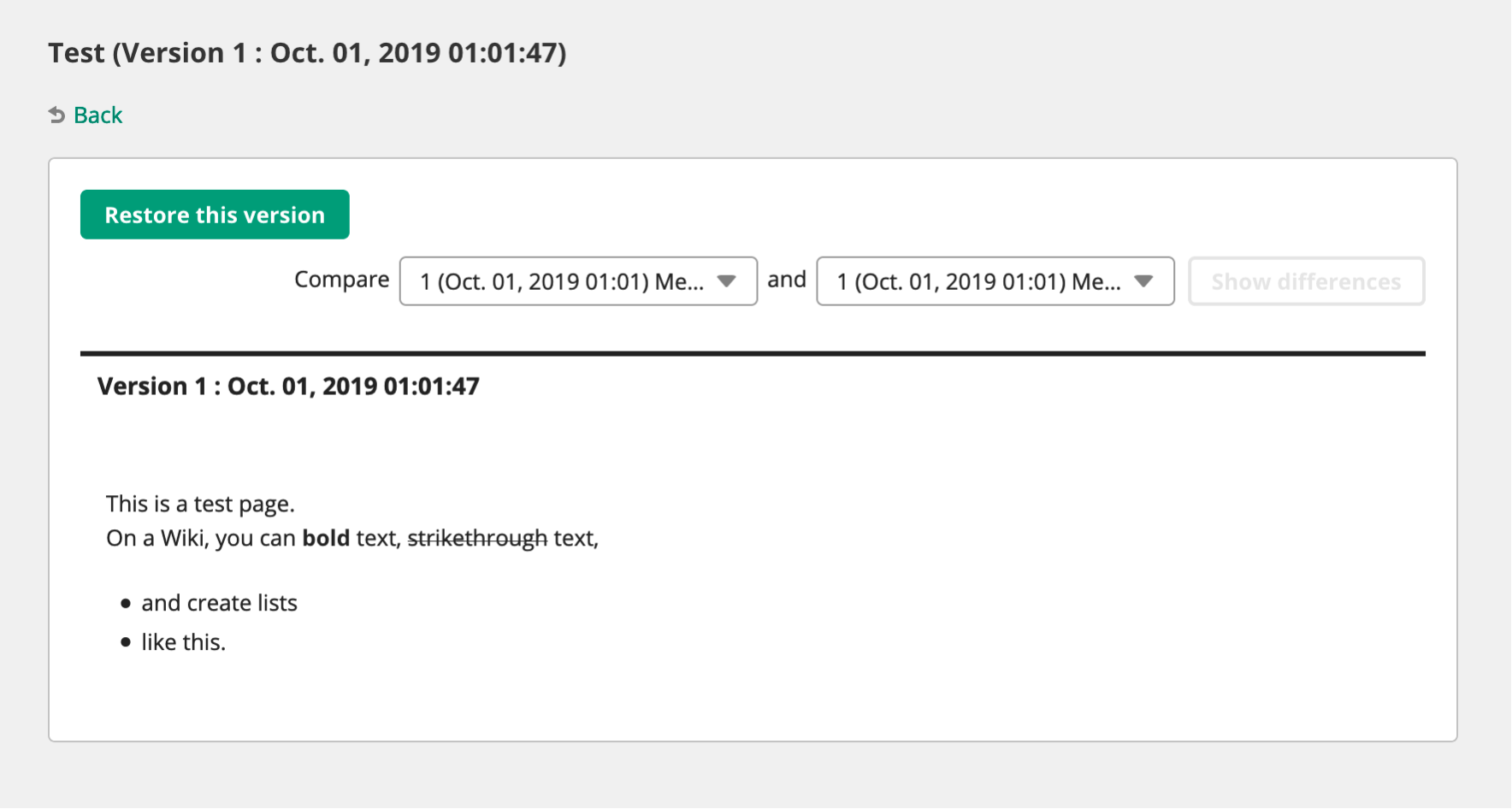Click the first version dropdown's arrow

pyautogui.click(x=727, y=281)
